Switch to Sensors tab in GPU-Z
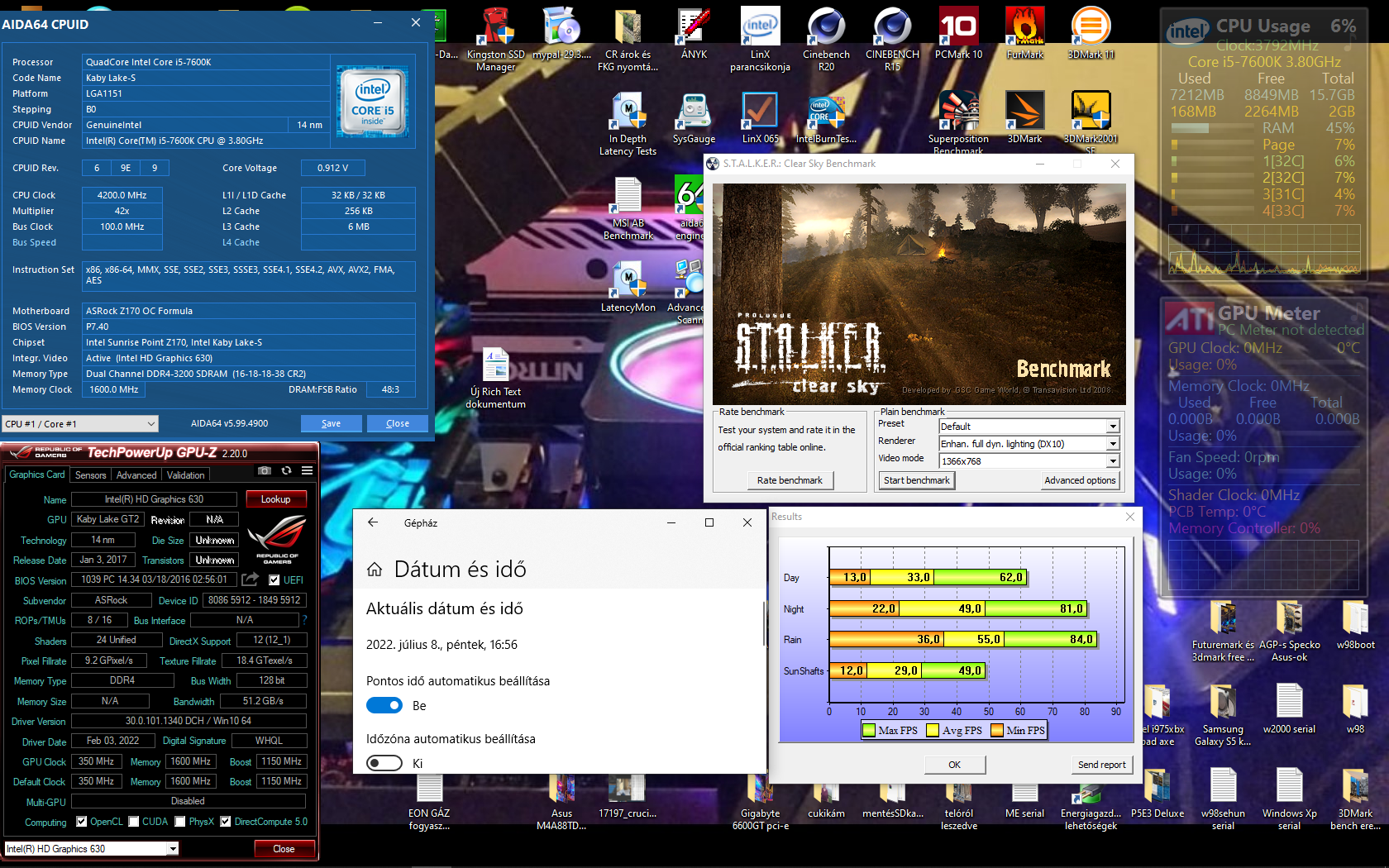 point(90,475)
